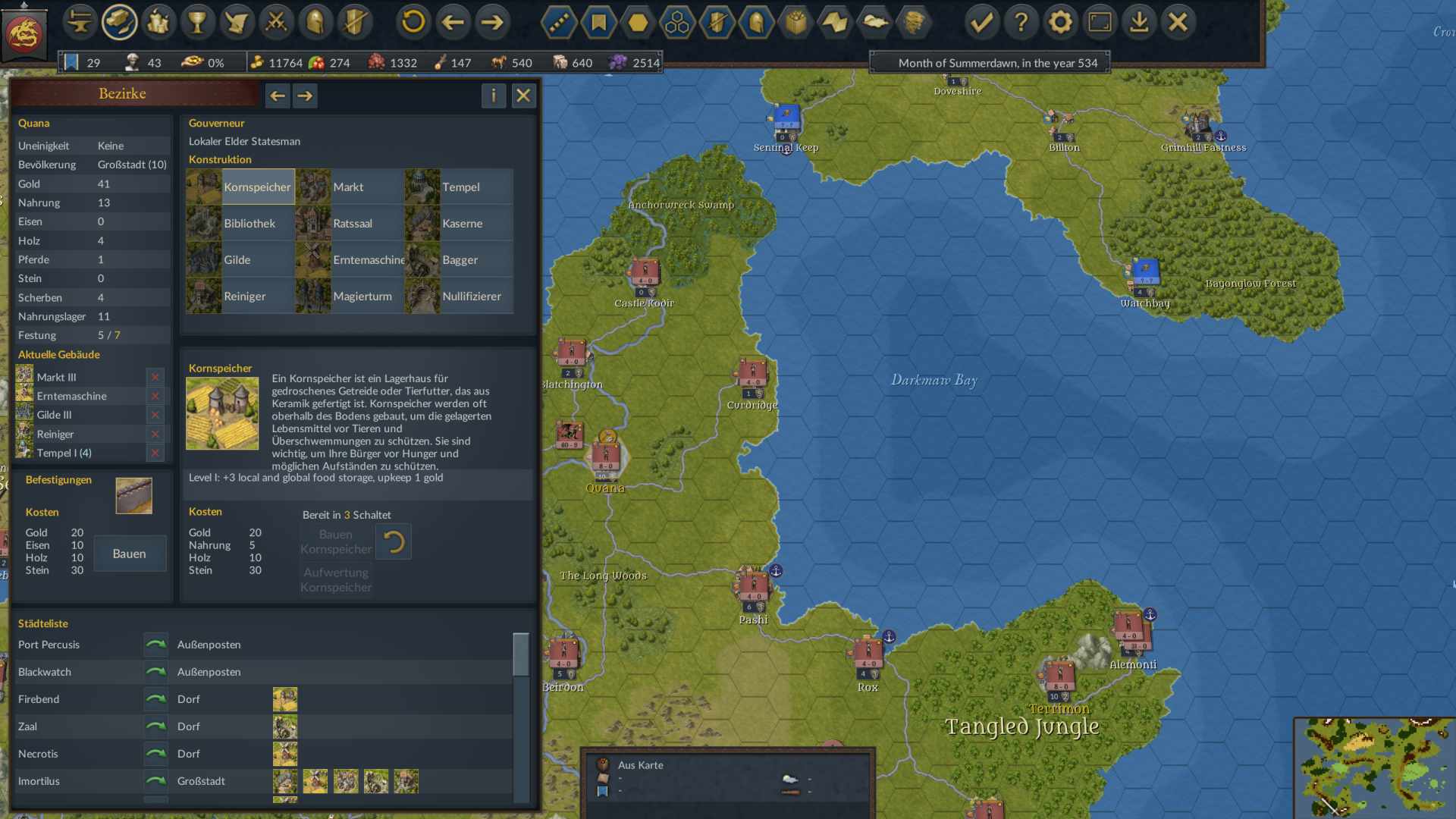This screenshot has width=1456, height=819.
Task: Remove Gilde III building with red X
Action: coord(155,415)
